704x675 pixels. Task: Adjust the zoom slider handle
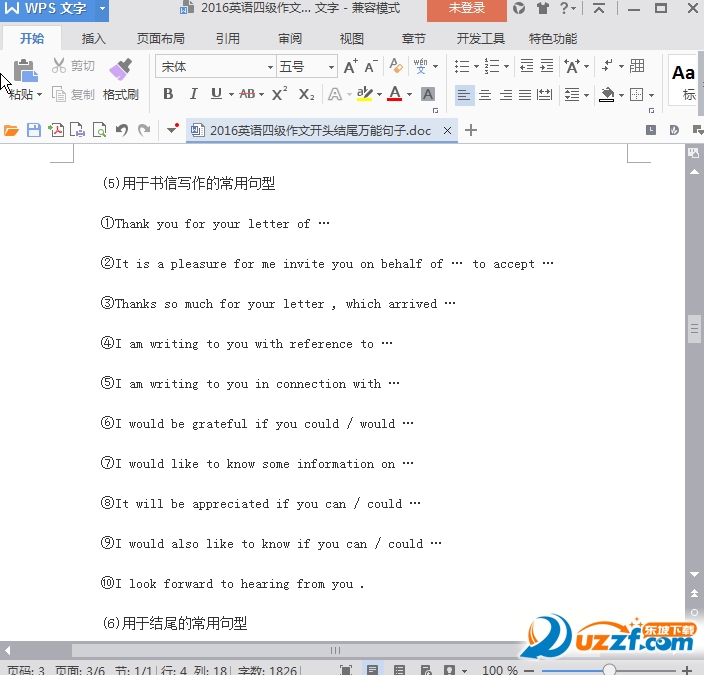pyautogui.click(x=609, y=671)
